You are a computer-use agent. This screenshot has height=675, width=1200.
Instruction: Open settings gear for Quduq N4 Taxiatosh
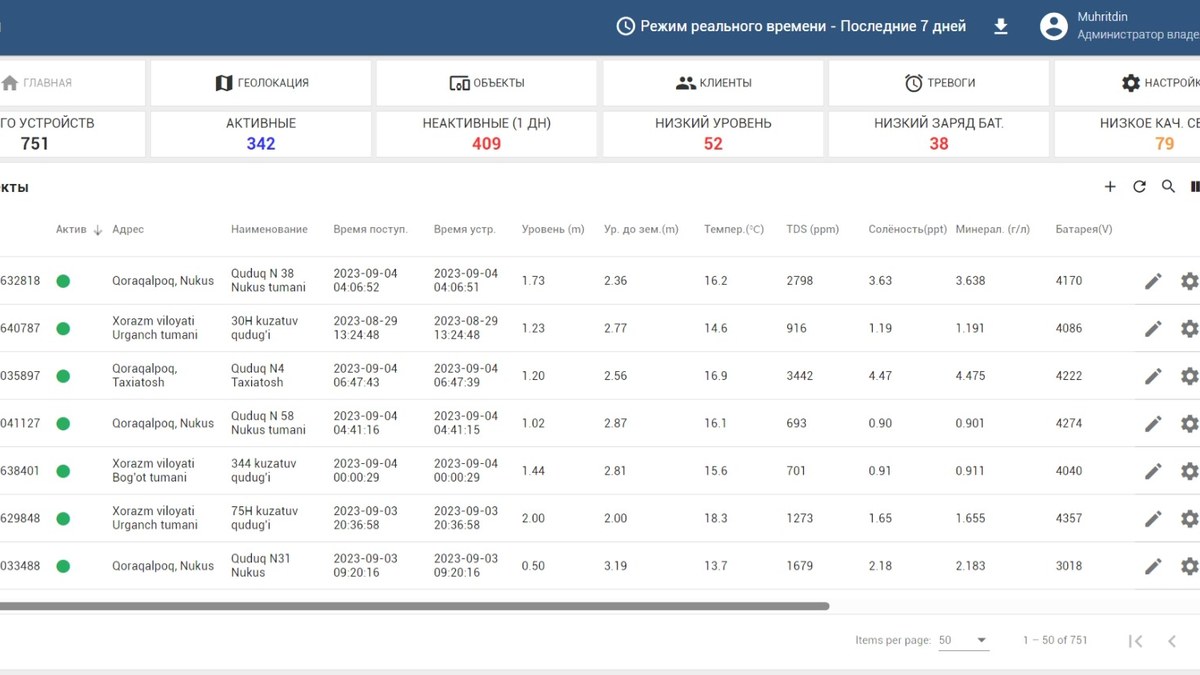click(1189, 376)
